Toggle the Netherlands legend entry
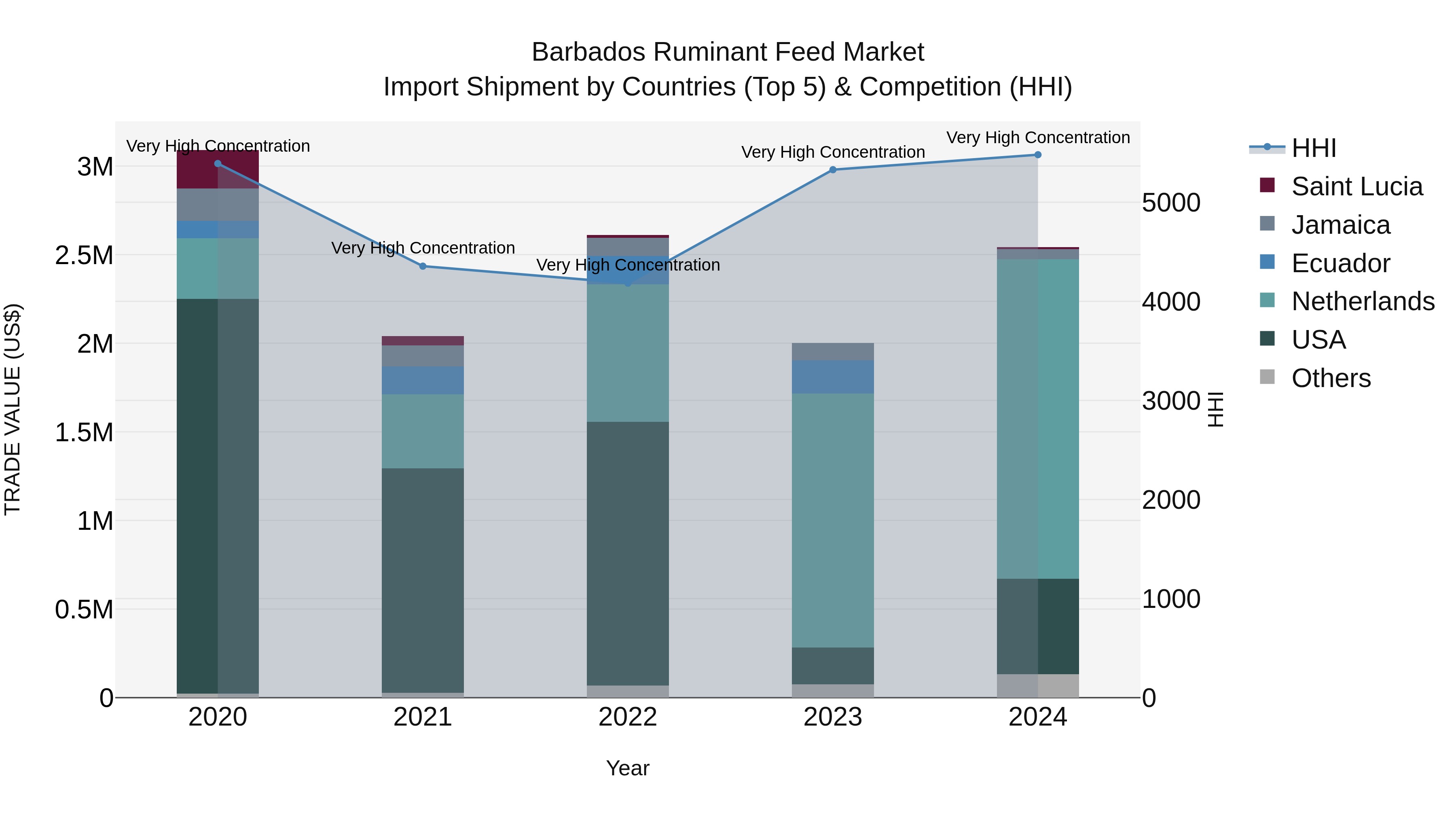Screen dimensions: 1456x819 click(1347, 301)
